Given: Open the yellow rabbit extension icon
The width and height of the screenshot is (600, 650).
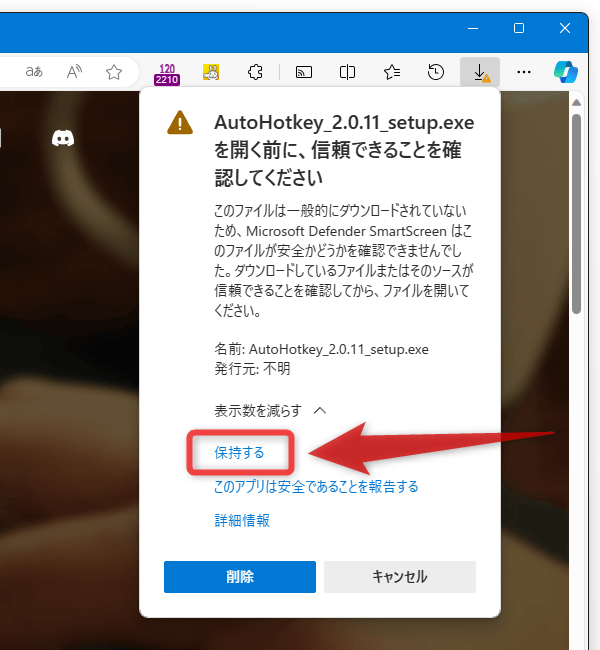Looking at the screenshot, I should tap(211, 72).
